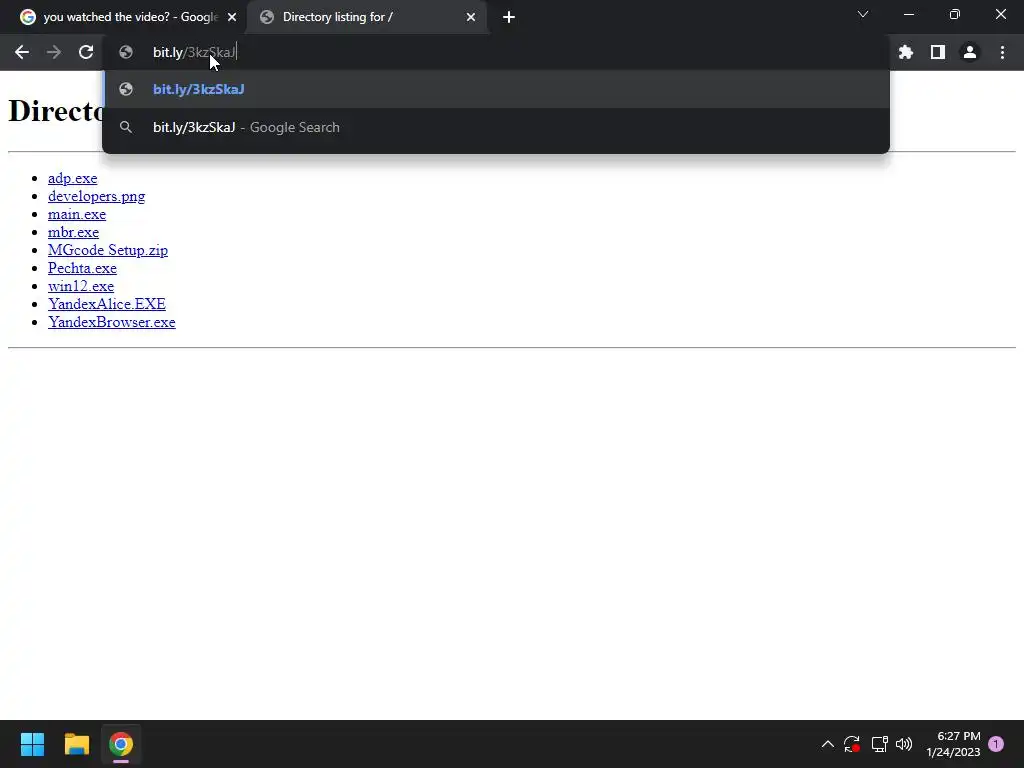Open the win12.exe link

tap(81, 286)
